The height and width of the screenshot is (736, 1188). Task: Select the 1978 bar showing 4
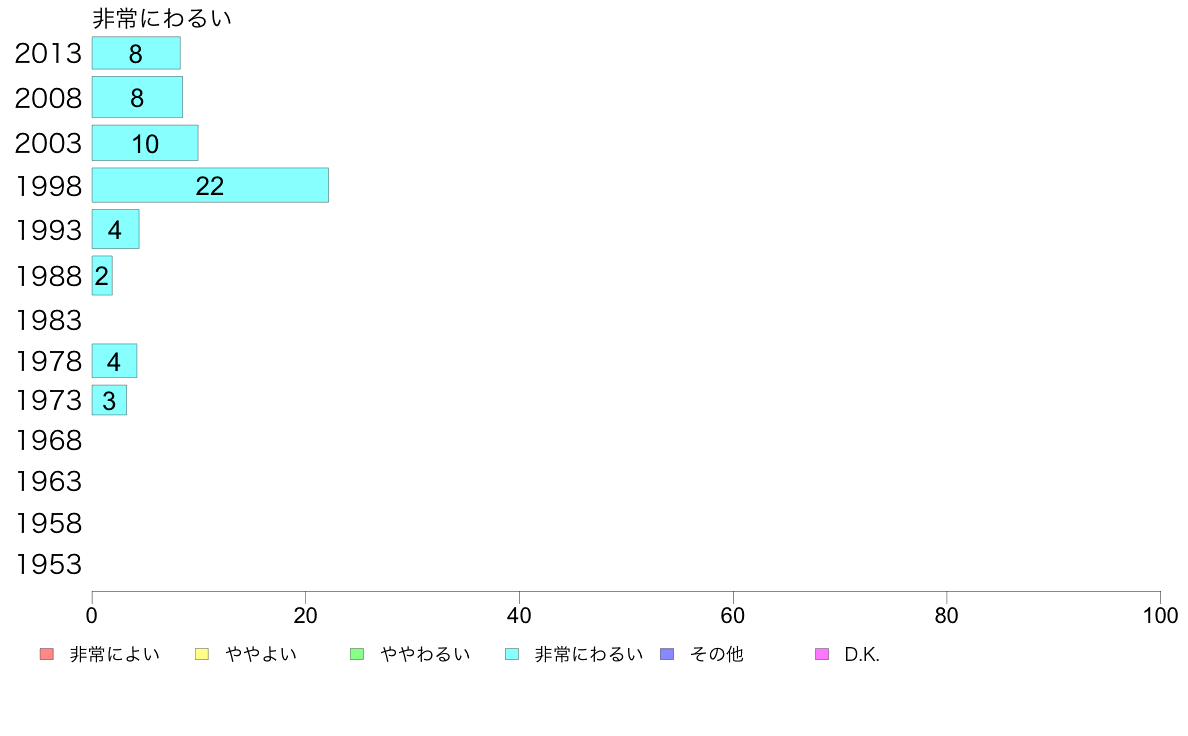[114, 361]
